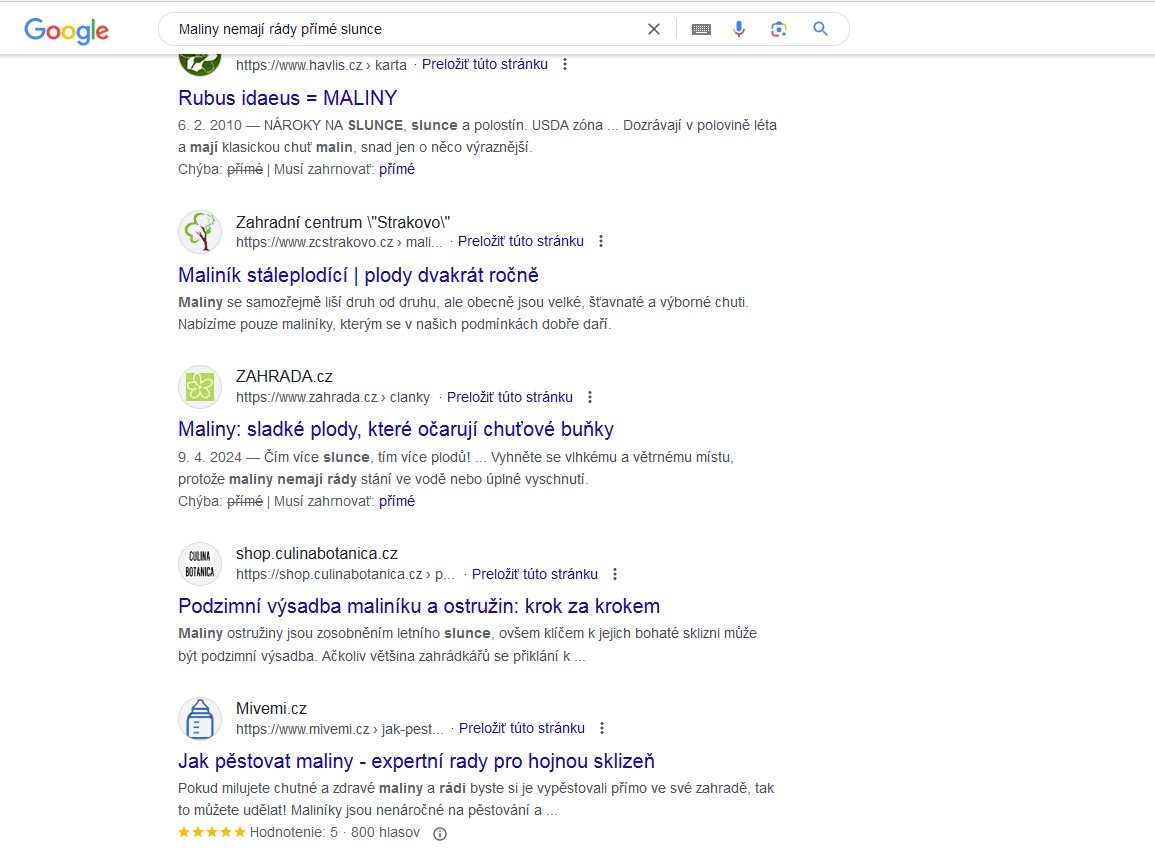1155x867 pixels.
Task: Click the magnifying glass search button
Action: tap(820, 29)
